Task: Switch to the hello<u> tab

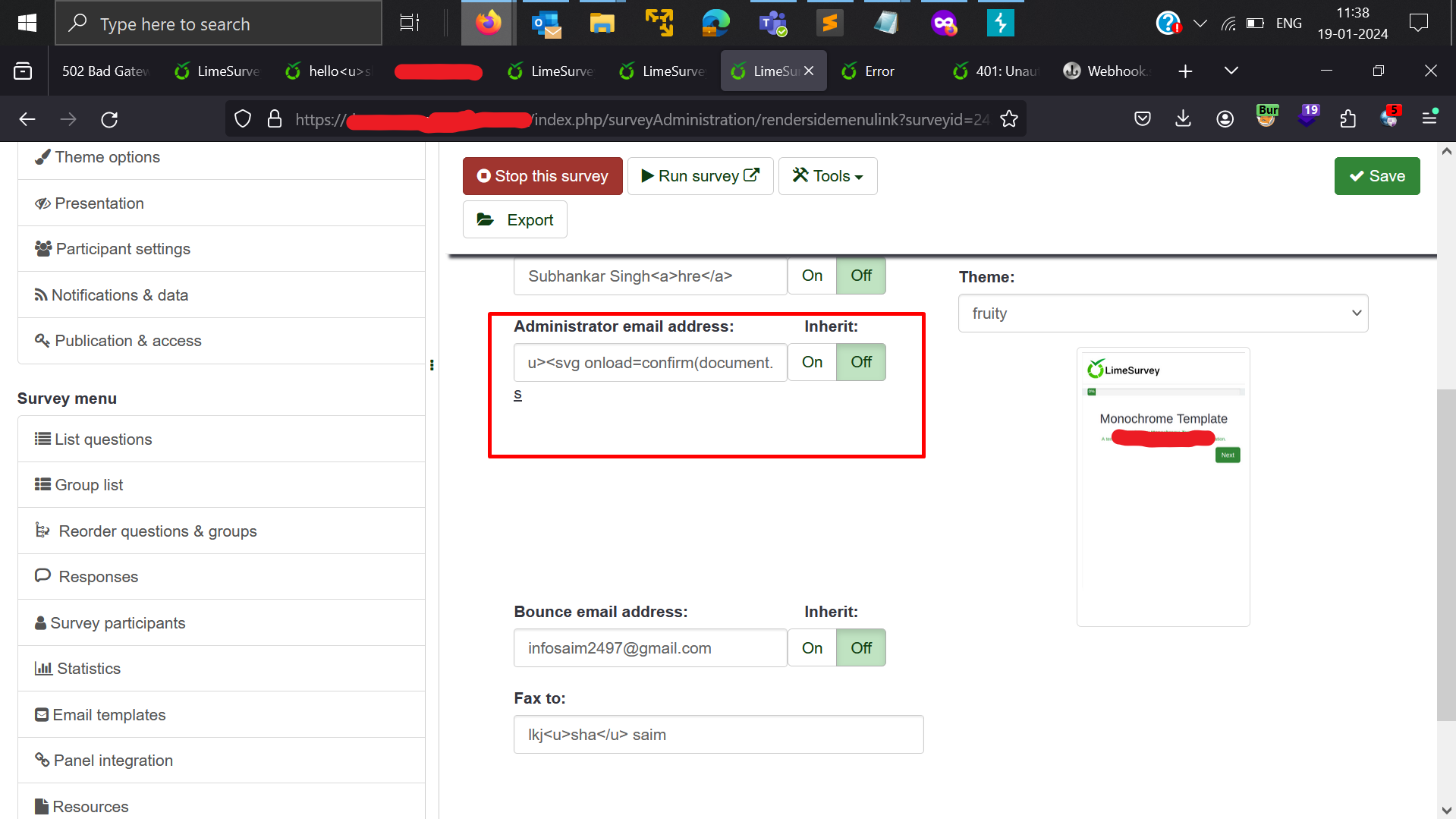Action: [328, 71]
